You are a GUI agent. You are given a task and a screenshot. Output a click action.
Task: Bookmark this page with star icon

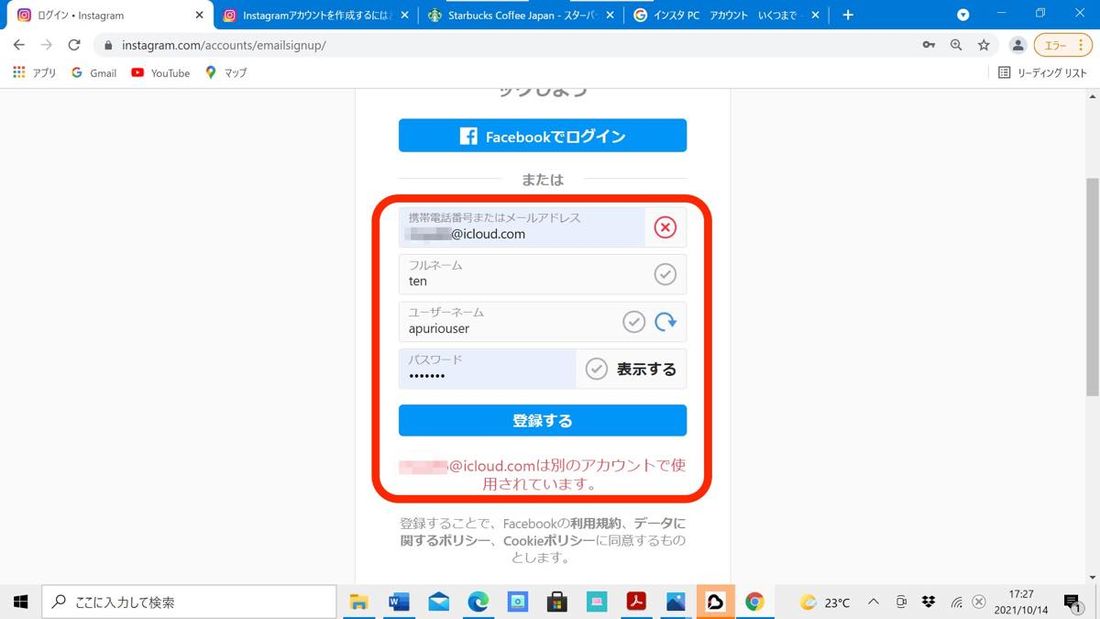pos(984,45)
